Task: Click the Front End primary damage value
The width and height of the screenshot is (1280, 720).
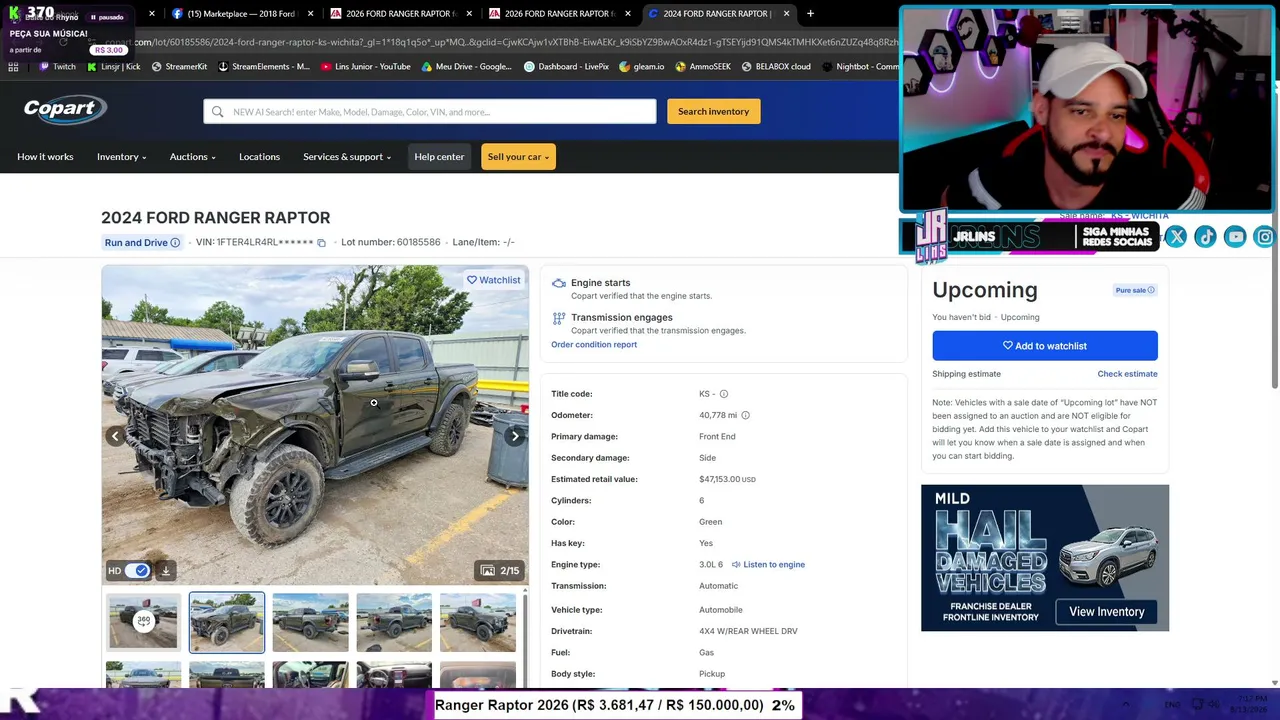Action: click(717, 437)
